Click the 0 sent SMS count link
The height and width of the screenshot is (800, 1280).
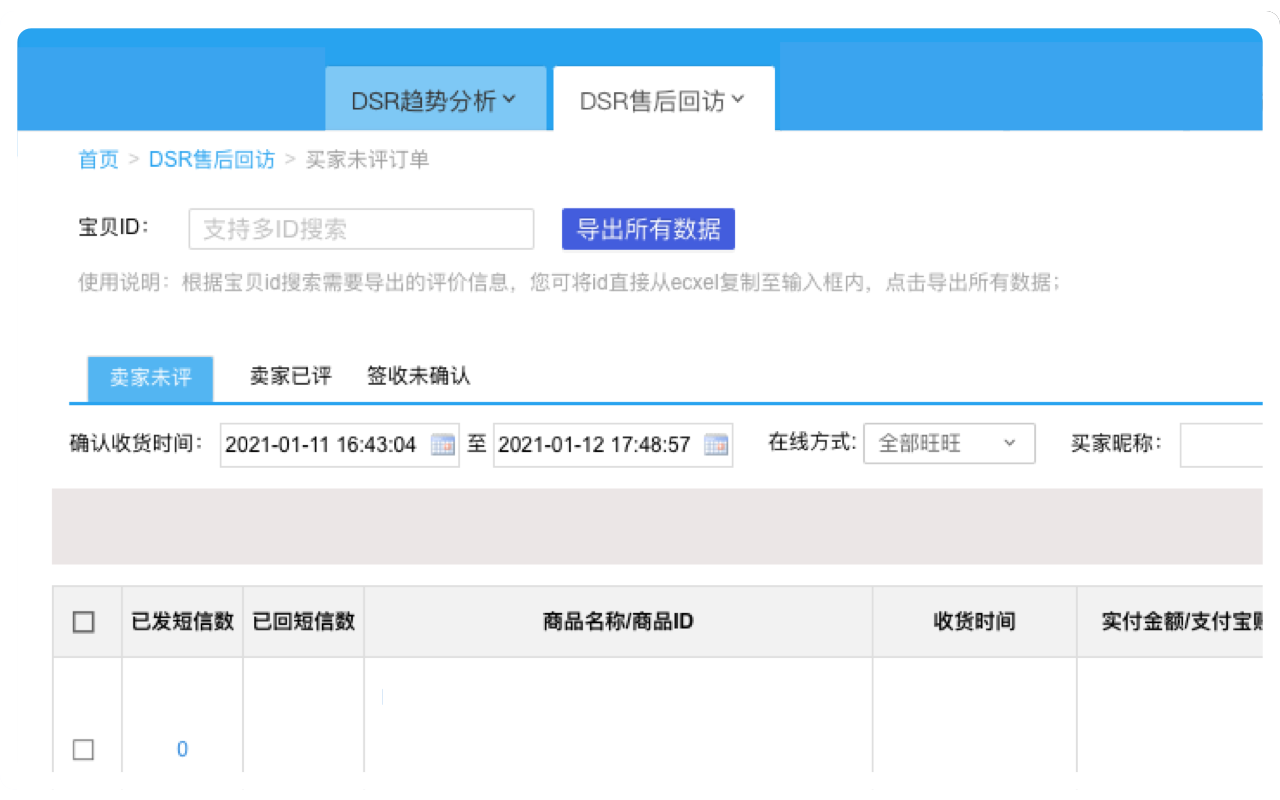pos(182,749)
